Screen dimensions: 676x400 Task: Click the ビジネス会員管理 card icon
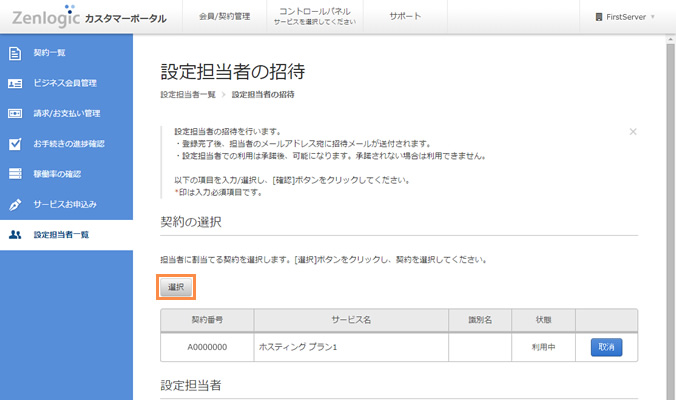(15, 83)
